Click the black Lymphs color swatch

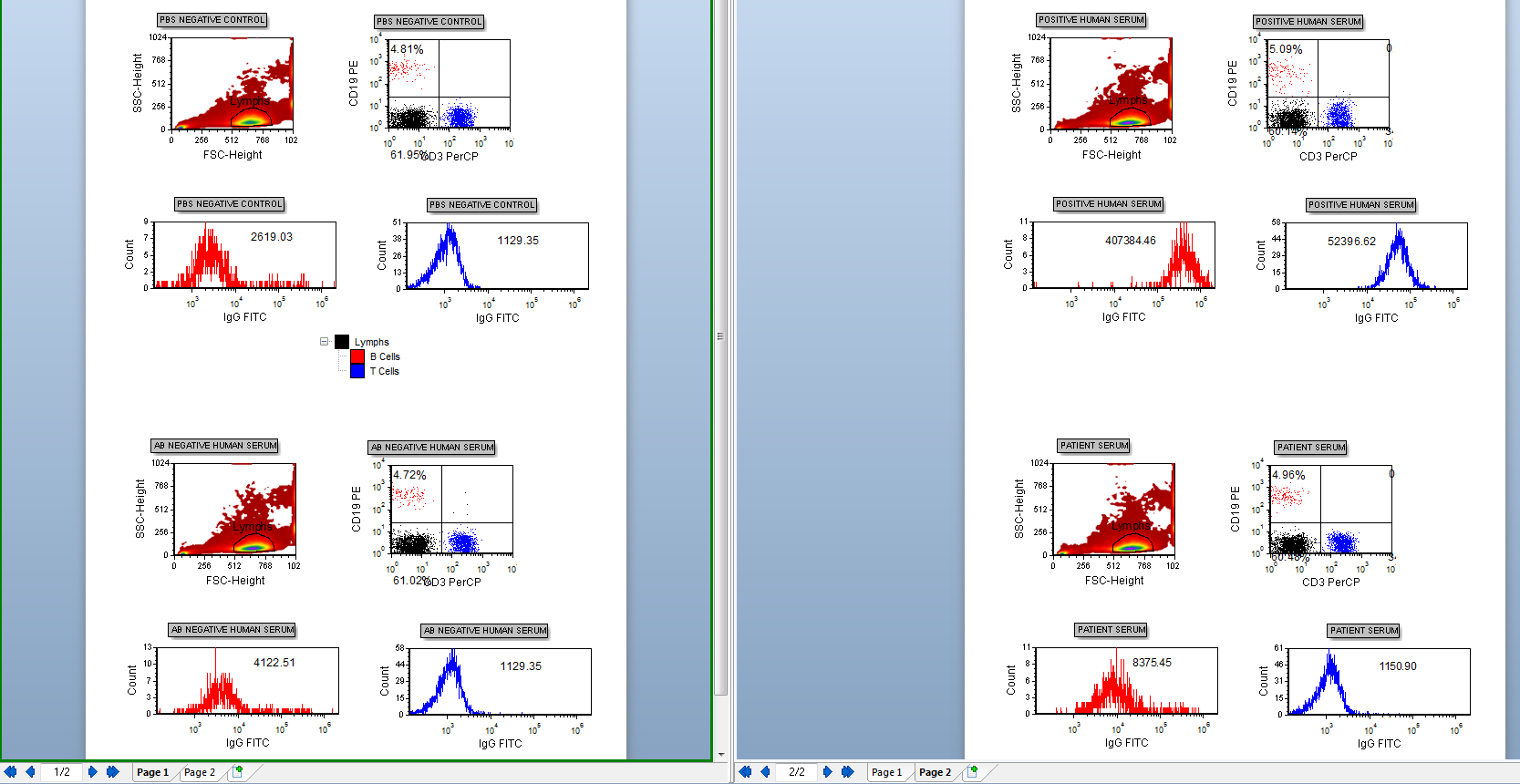tap(342, 342)
